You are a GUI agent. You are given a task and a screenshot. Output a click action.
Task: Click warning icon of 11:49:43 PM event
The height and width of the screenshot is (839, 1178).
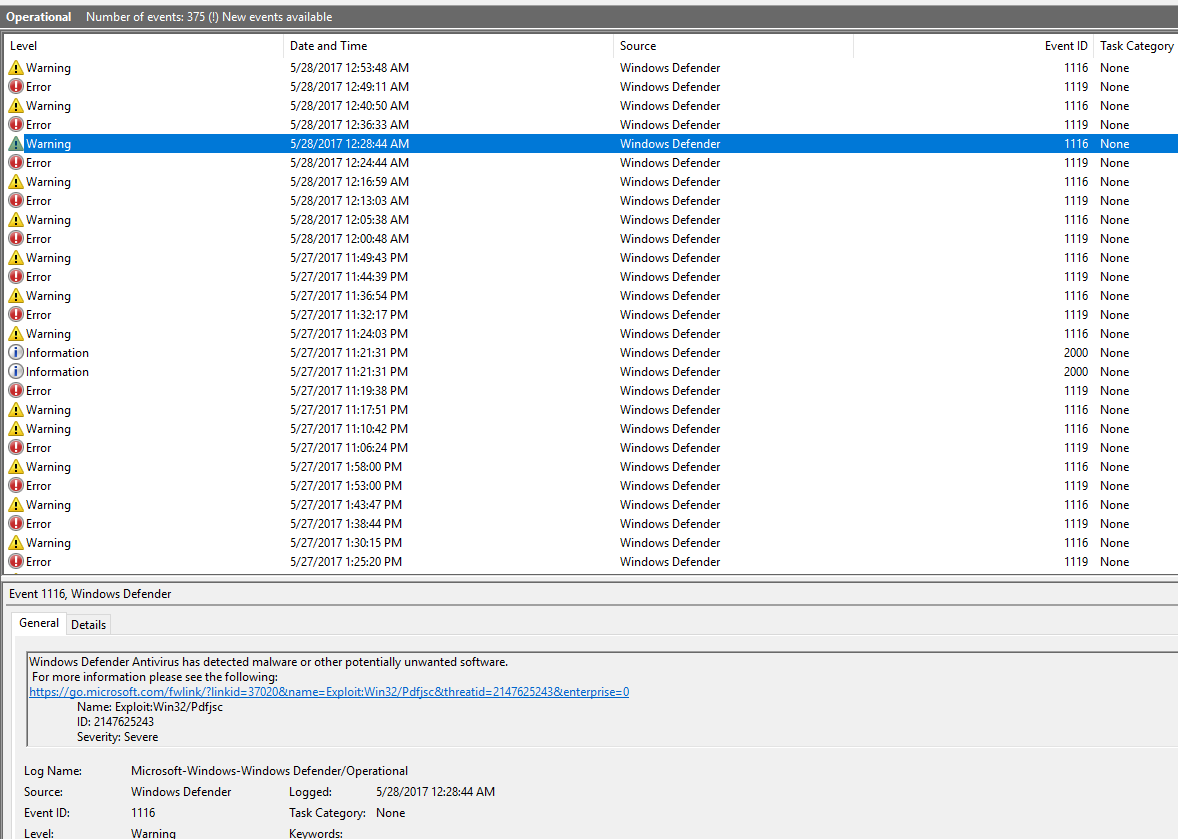pyautogui.click(x=16, y=258)
